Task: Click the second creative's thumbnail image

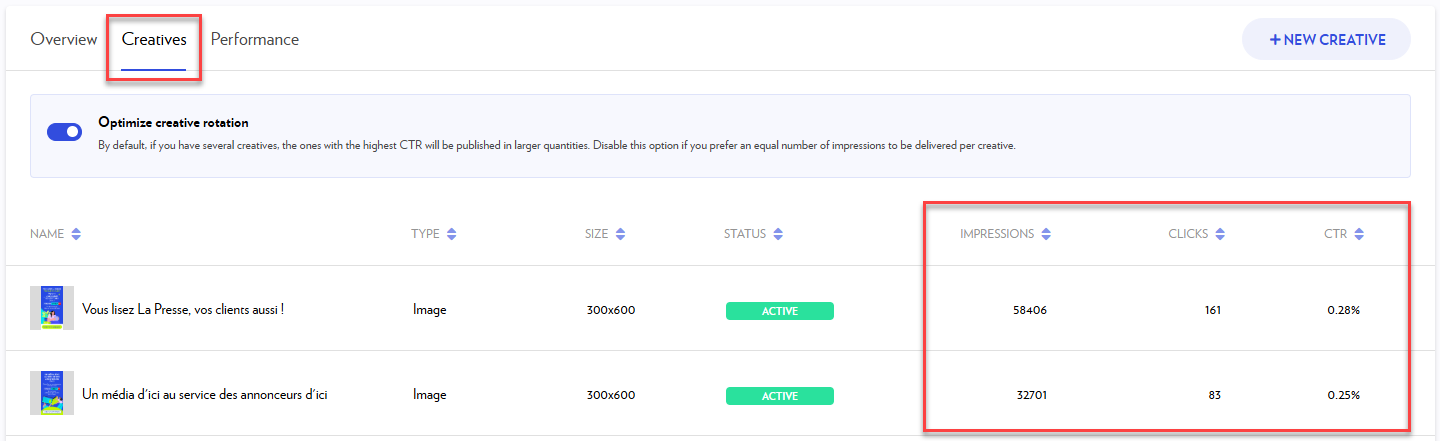Action: pos(52,394)
